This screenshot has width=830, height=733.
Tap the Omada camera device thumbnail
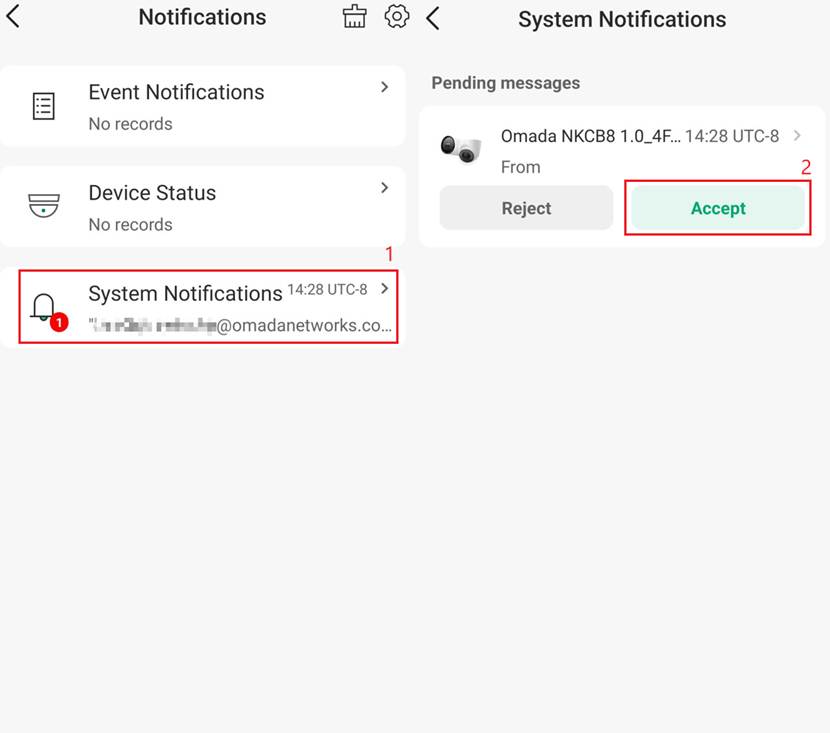pos(461,149)
